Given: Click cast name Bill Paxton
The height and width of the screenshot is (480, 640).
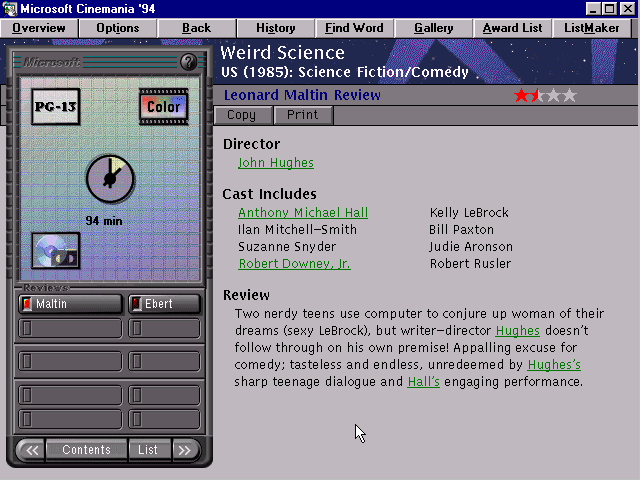Looking at the screenshot, I should coord(461,230).
